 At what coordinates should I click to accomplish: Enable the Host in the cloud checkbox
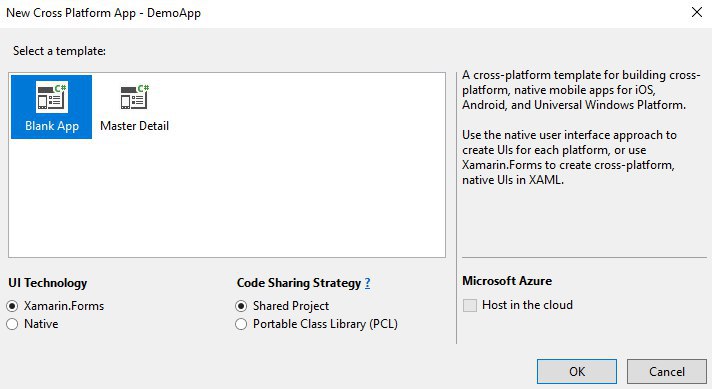tap(470, 305)
